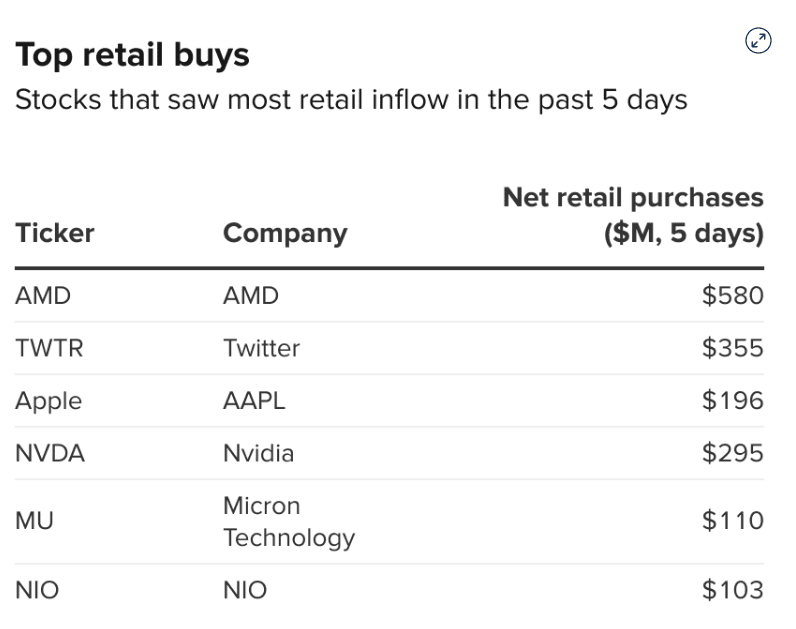The image size is (796, 629).
Task: Click the Micron Technology company name
Action: point(289,521)
